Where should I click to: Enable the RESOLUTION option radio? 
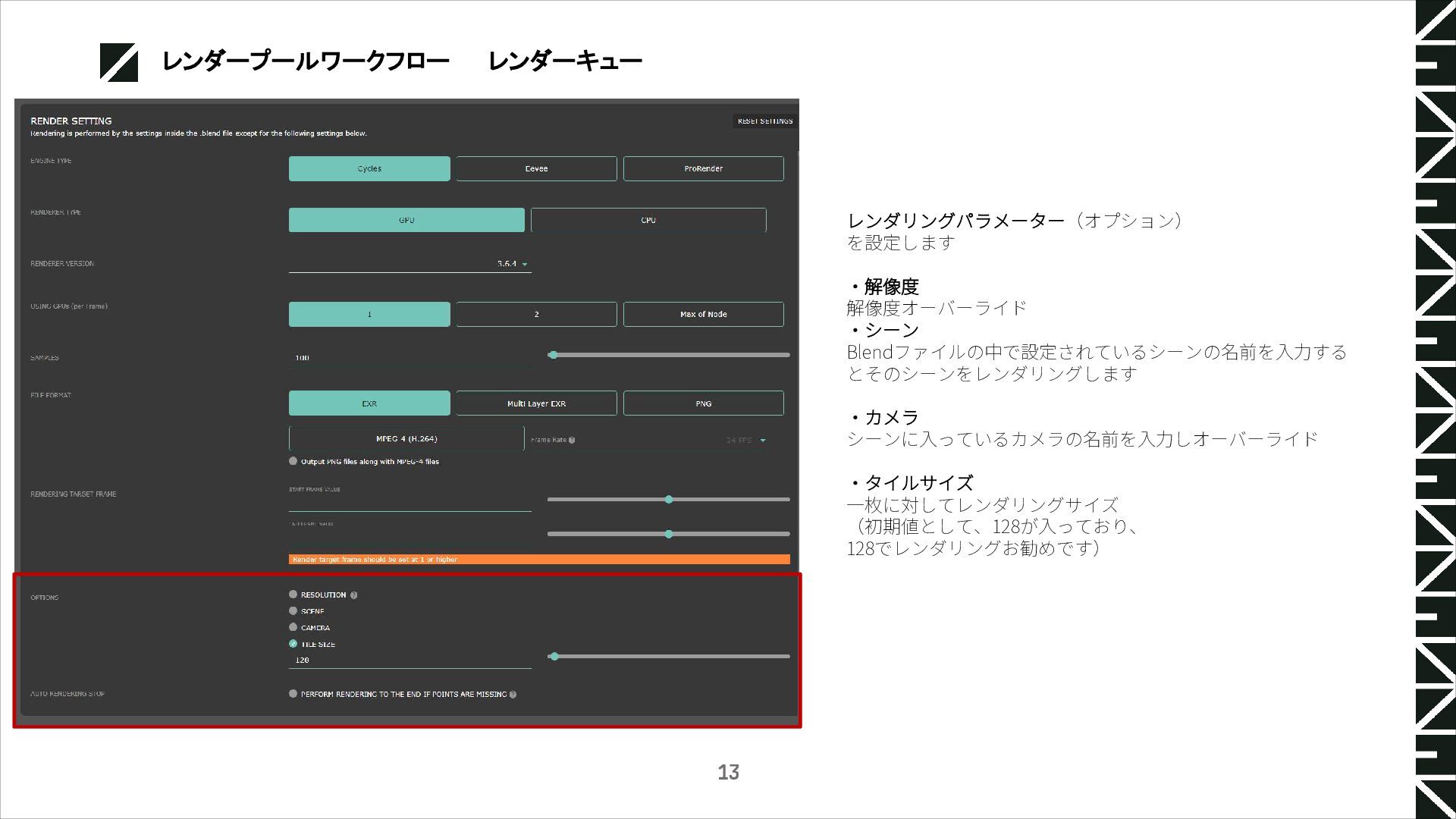point(293,595)
